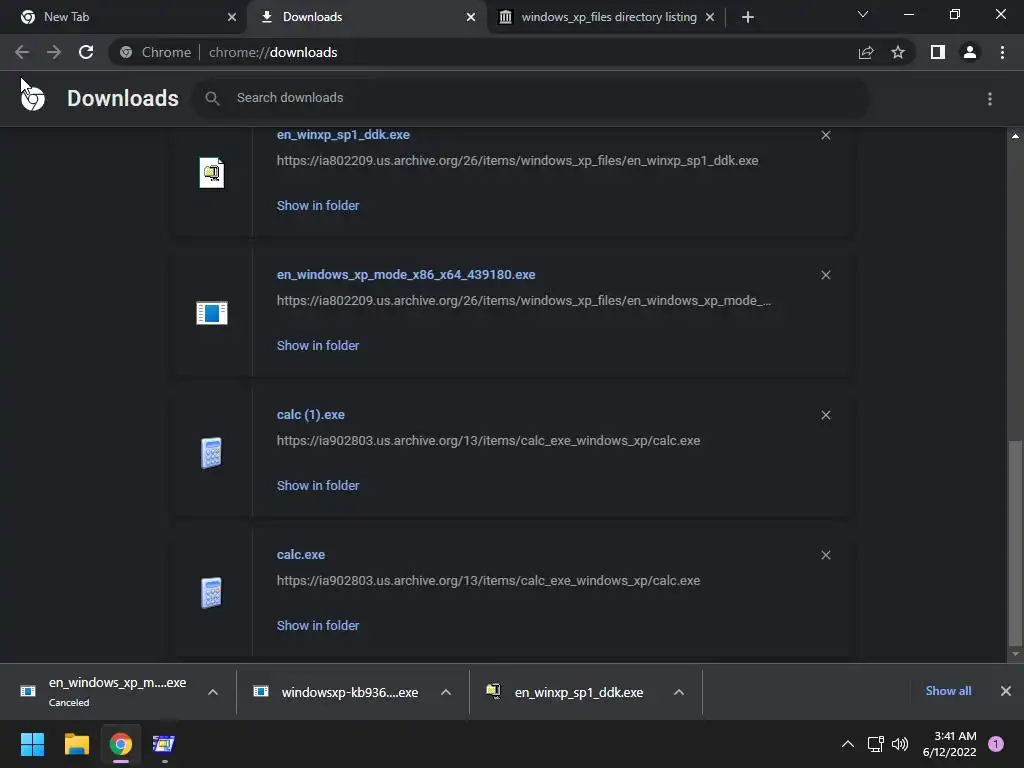
Task: Remove en_windows_xp_mode_x86_x64_439180.exe from list
Action: click(826, 275)
